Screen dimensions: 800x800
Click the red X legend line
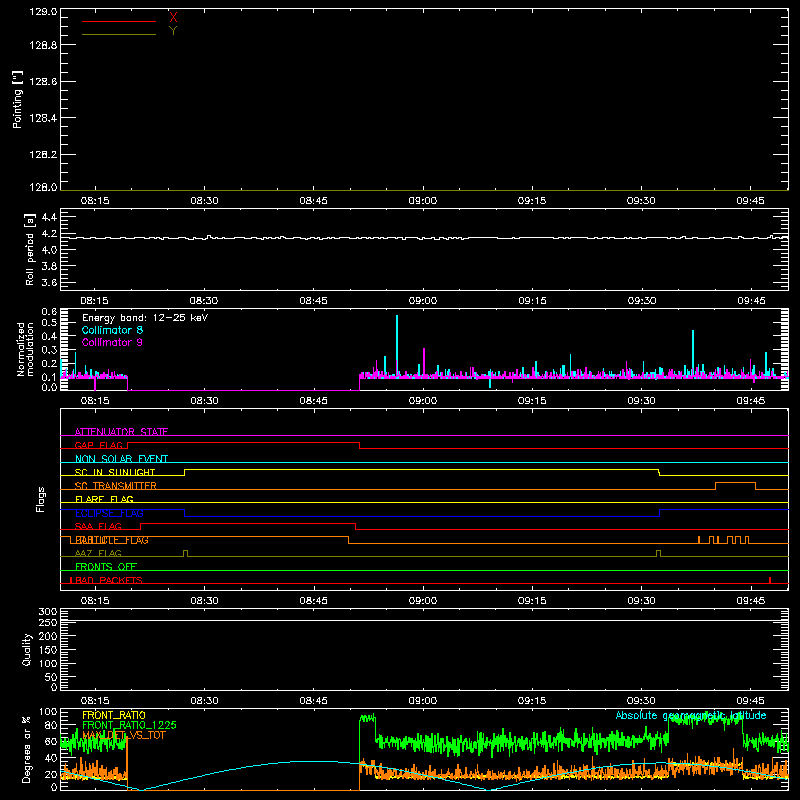[x=119, y=21]
